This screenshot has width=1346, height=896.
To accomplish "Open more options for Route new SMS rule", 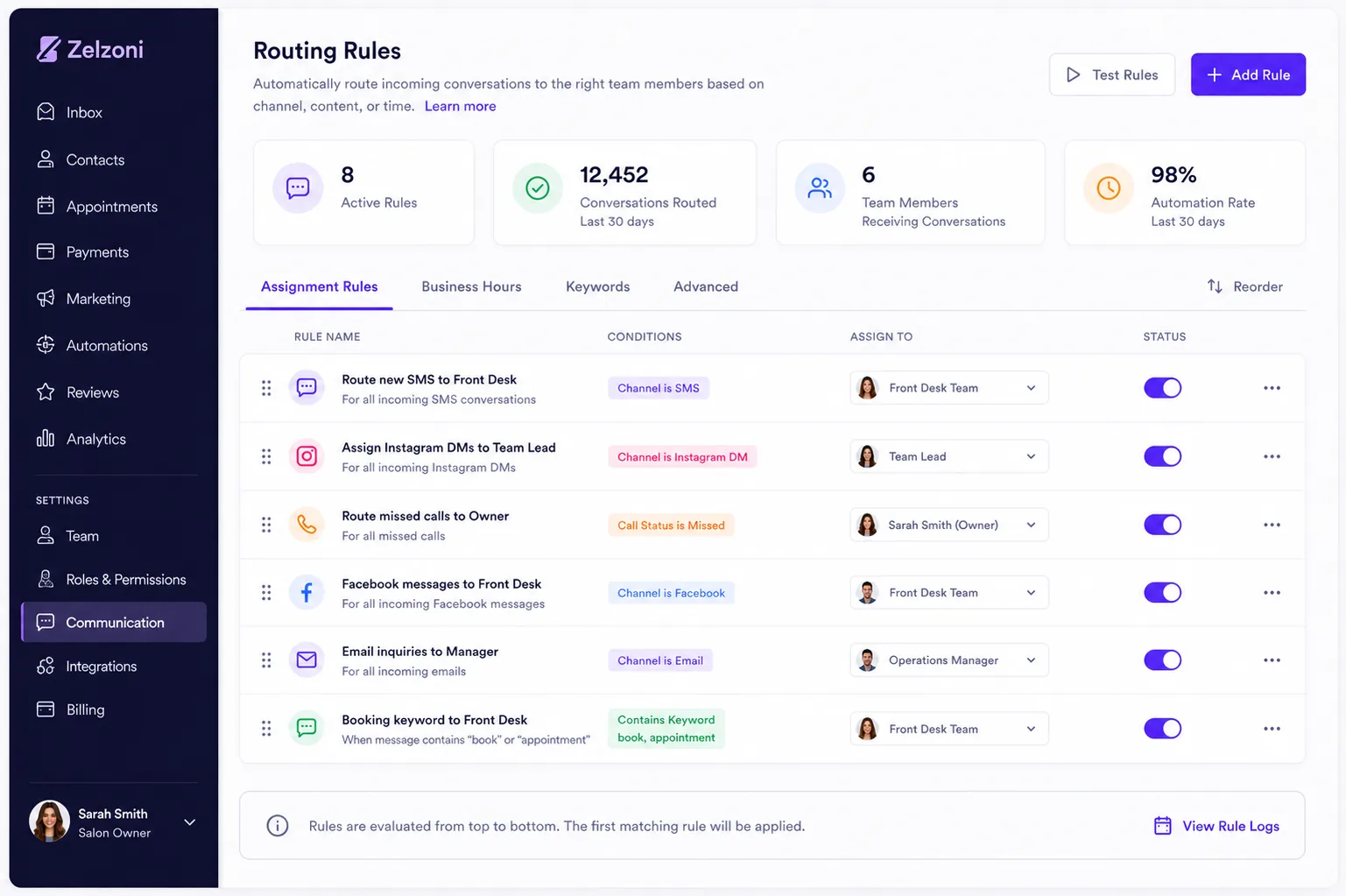I will pos(1272,388).
